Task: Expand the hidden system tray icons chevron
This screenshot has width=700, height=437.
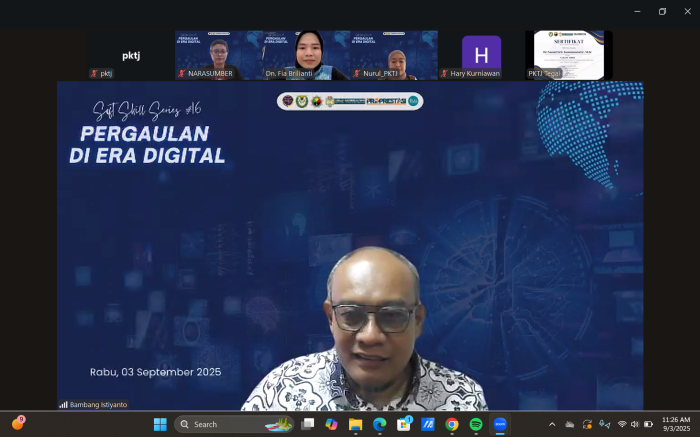Action: coord(552,424)
